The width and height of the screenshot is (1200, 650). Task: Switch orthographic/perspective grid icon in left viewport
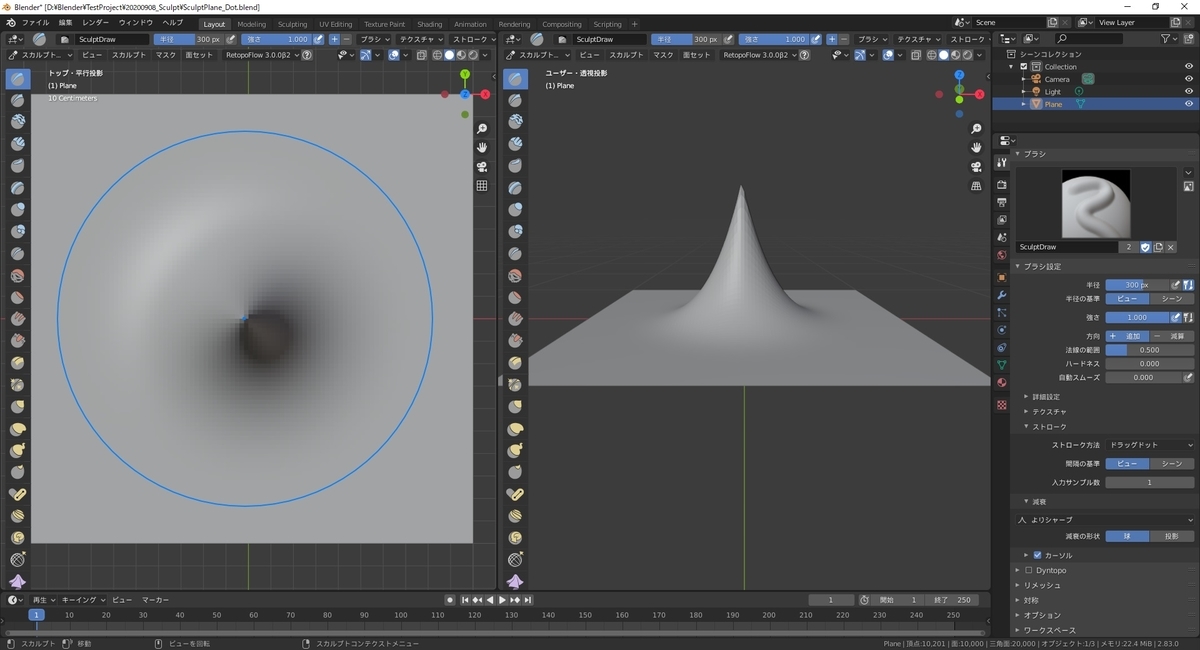[482, 186]
